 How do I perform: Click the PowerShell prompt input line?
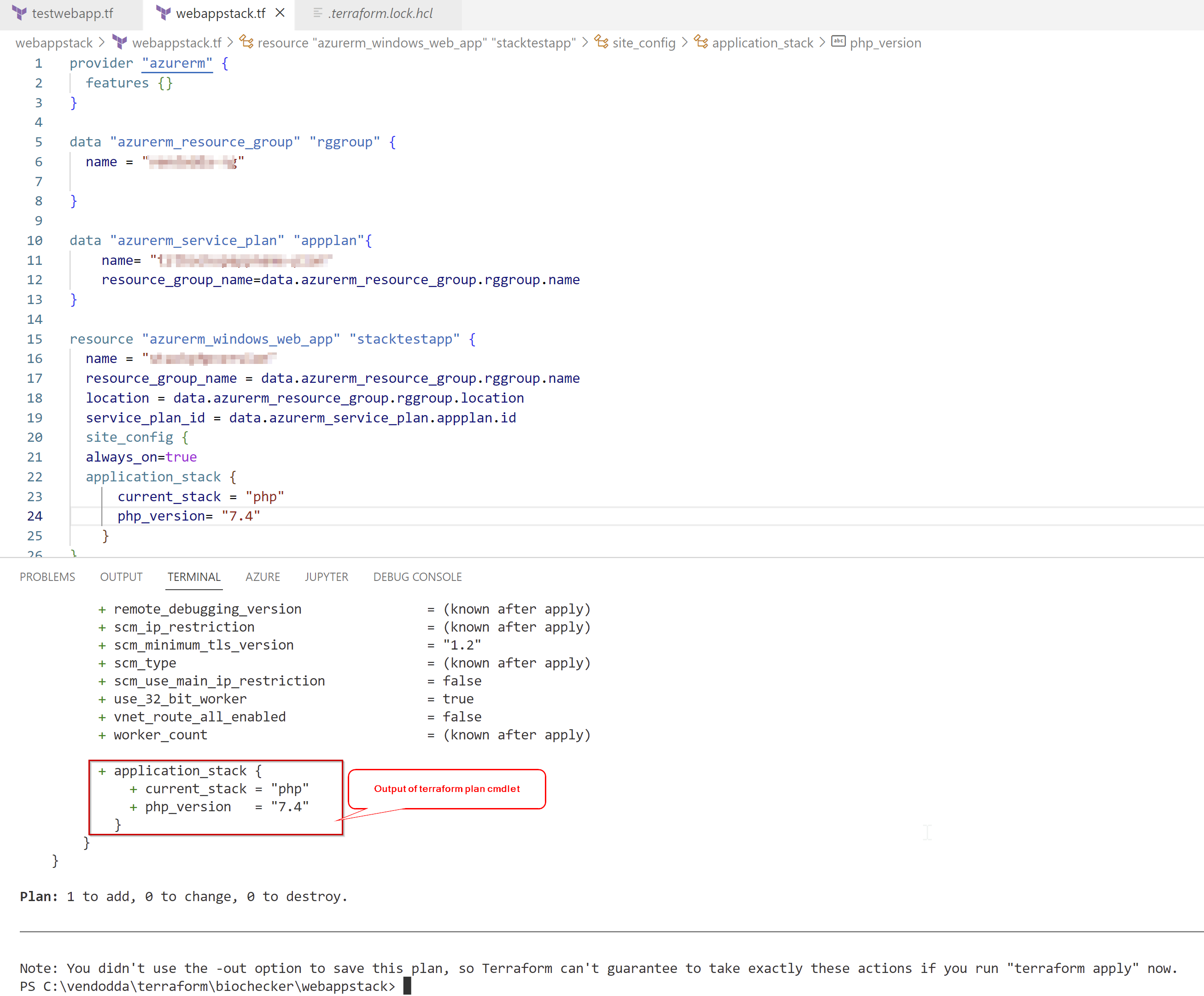tap(216, 986)
